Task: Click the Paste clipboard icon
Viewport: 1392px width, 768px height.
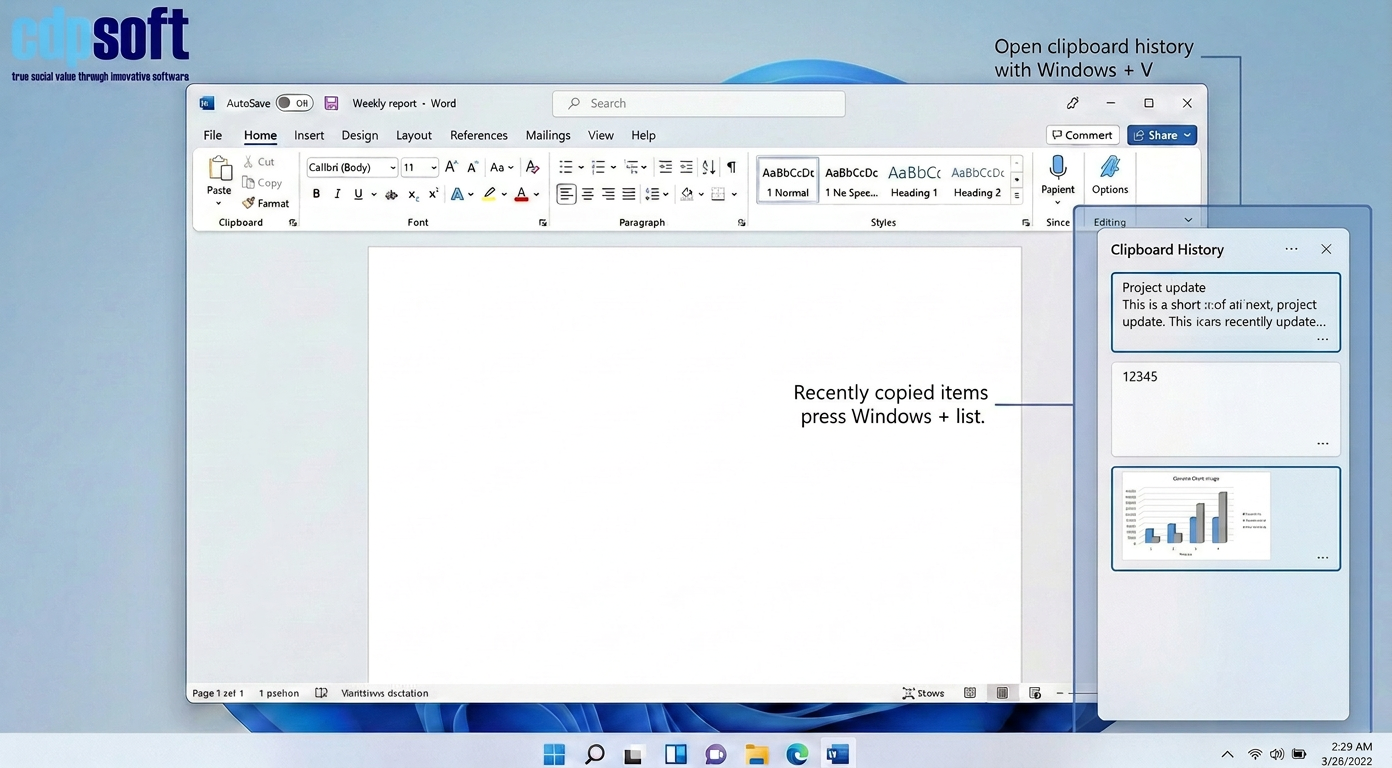Action: (219, 169)
